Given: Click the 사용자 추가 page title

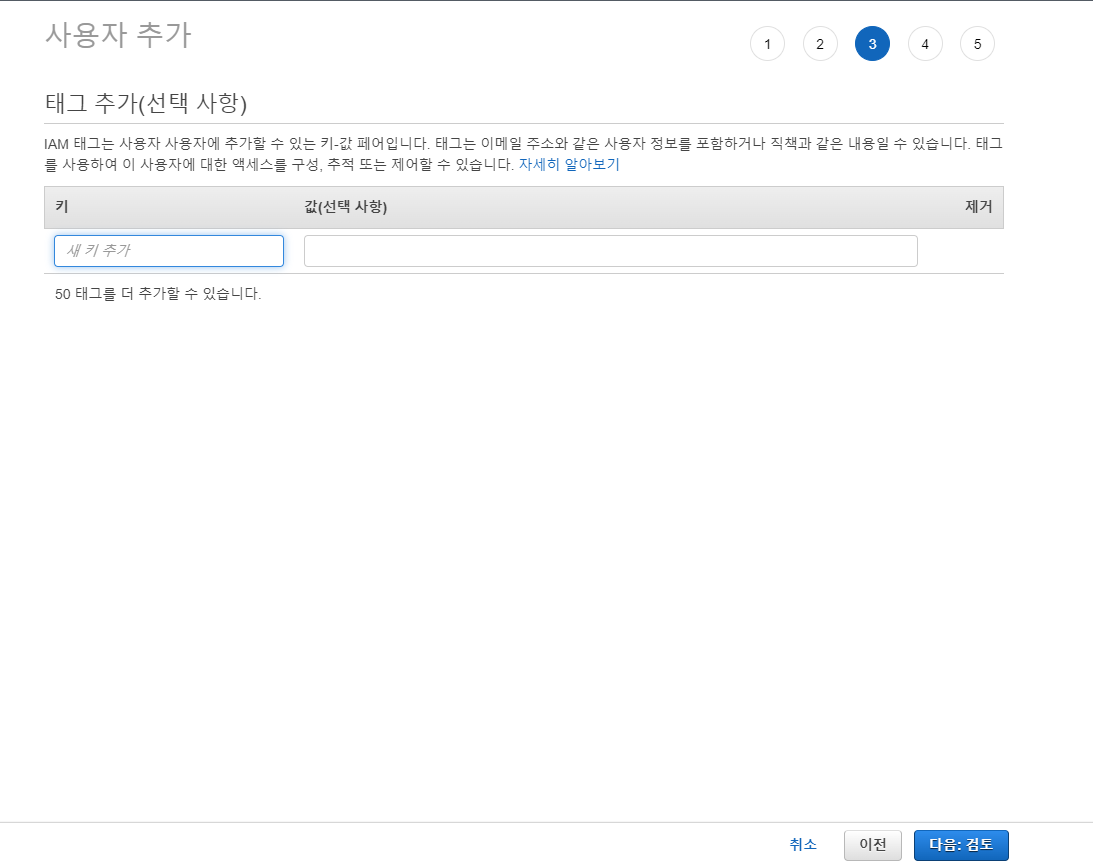Looking at the screenshot, I should 119,35.
